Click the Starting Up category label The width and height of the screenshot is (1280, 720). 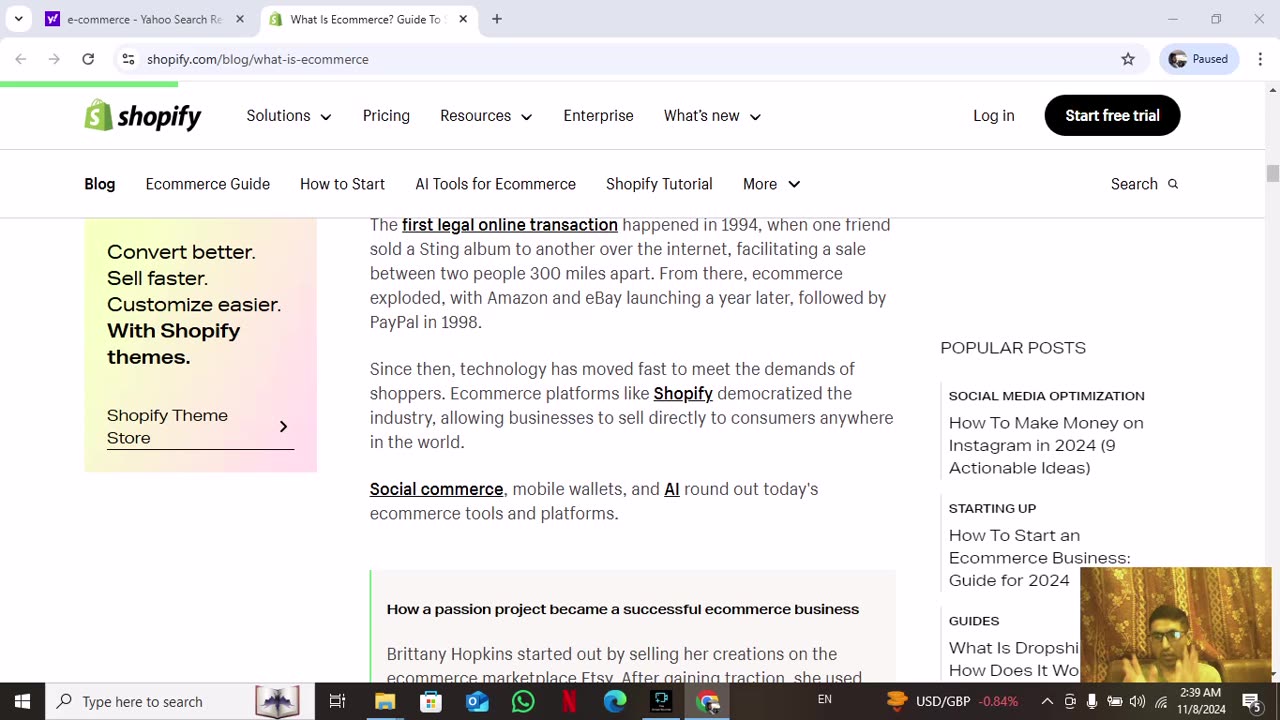[992, 508]
